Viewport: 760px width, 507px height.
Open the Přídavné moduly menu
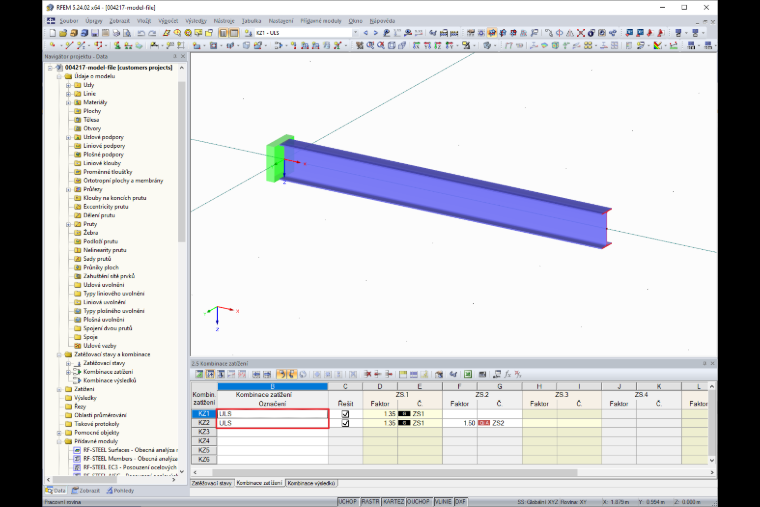pyautogui.click(x=321, y=21)
